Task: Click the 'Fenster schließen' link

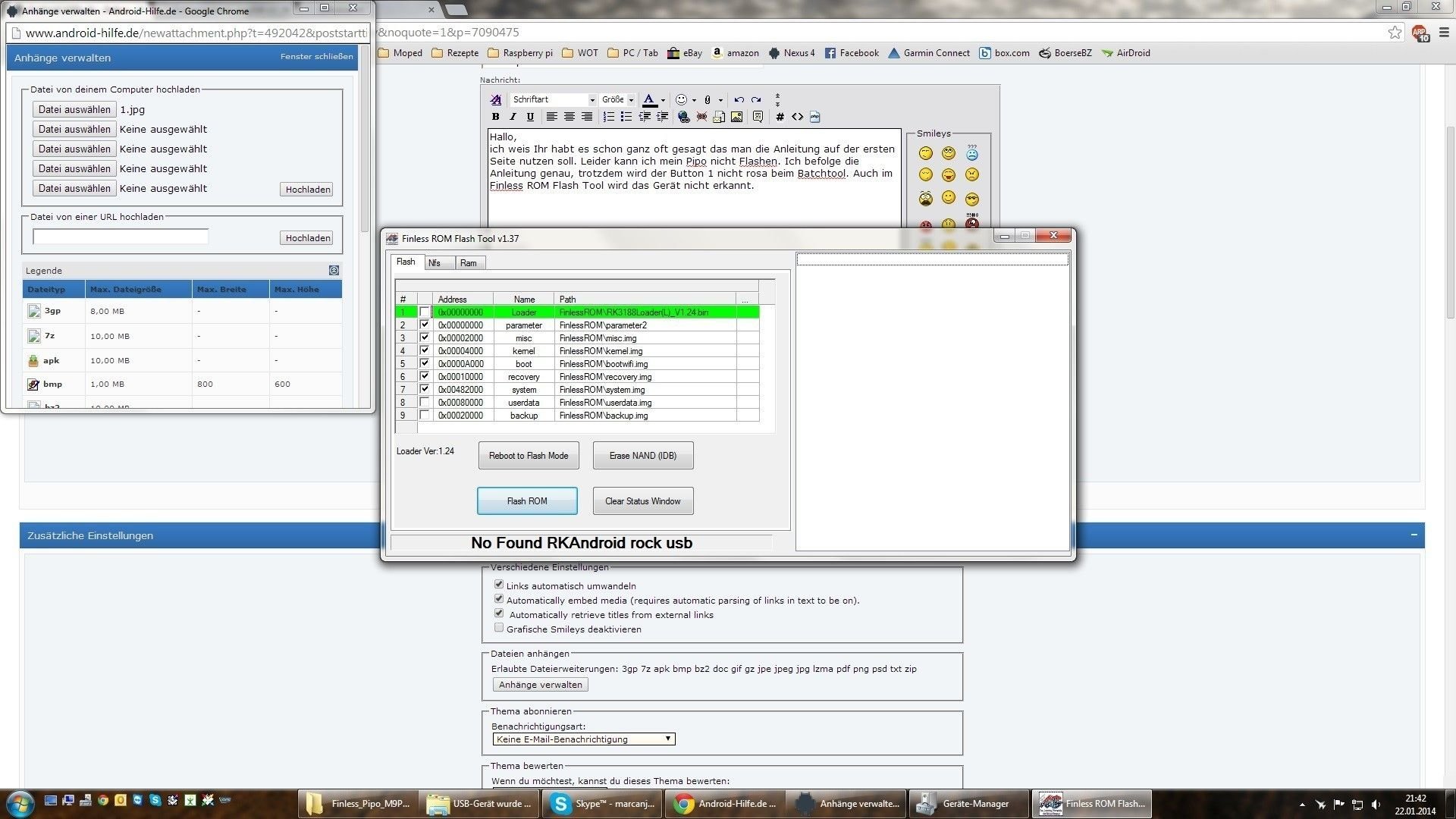Action: tap(316, 57)
